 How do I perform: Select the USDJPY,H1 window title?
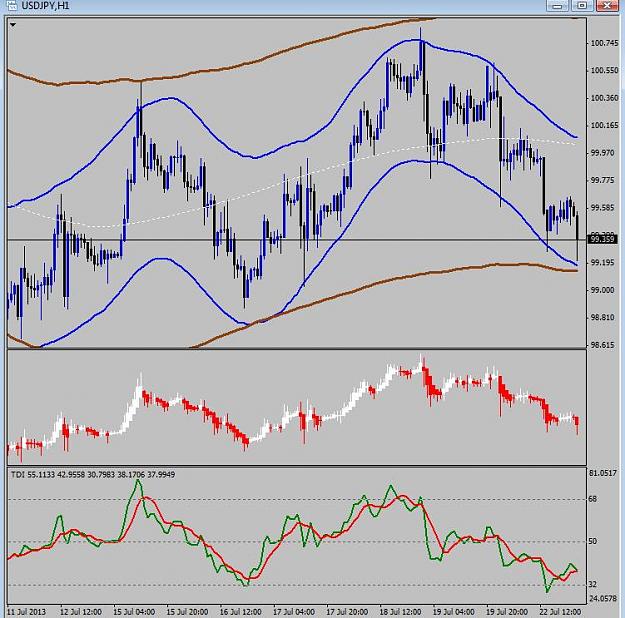tap(45, 6)
